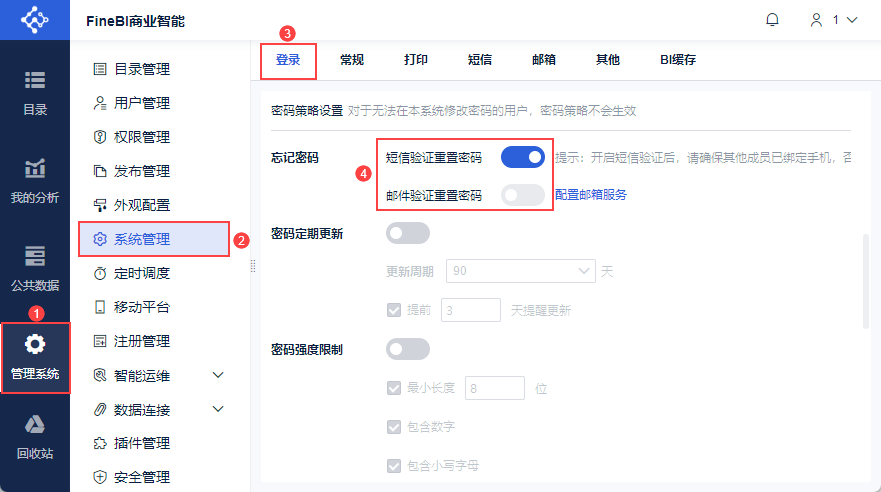Open the 更新周期 dropdown
Image resolution: width=881 pixels, height=492 pixels.
pos(520,271)
